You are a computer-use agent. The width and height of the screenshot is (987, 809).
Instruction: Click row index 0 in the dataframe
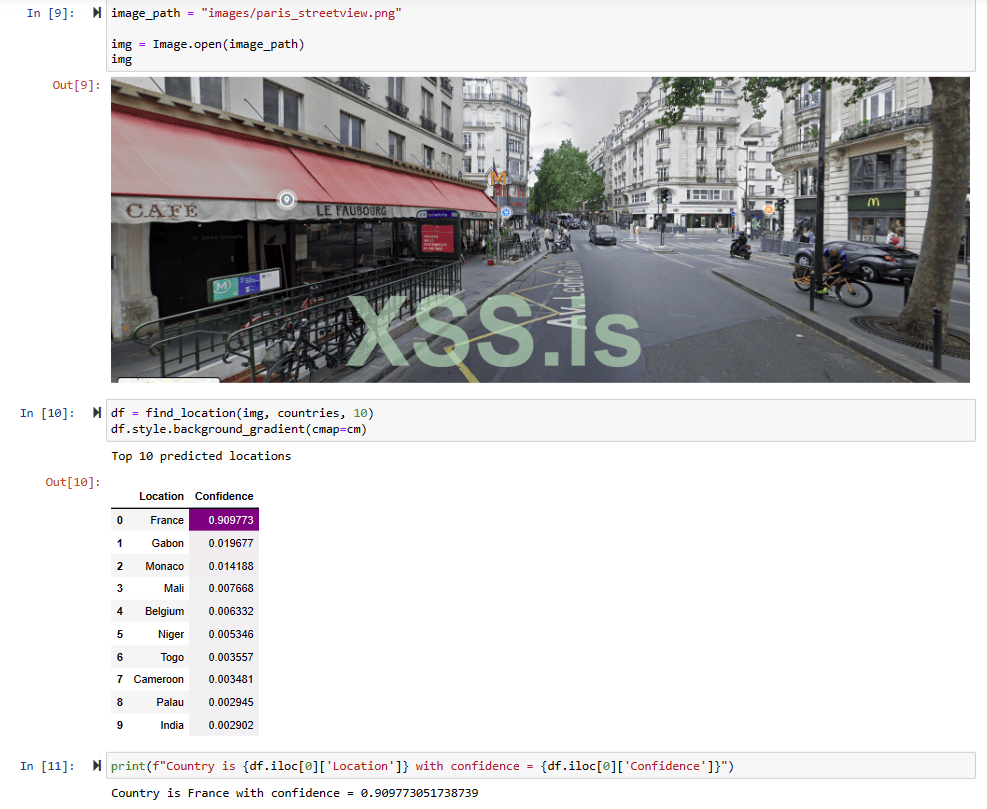tap(120, 520)
